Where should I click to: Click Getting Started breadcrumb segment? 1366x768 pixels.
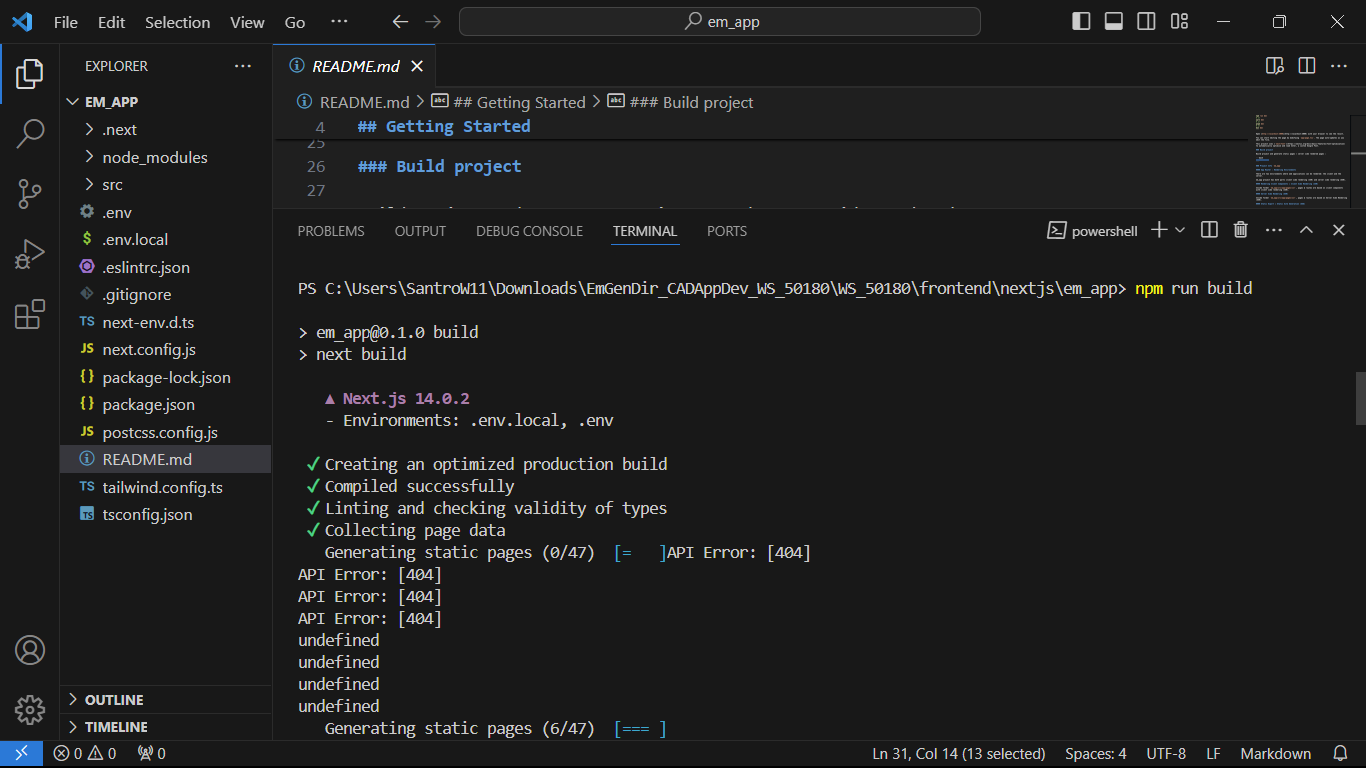(520, 102)
